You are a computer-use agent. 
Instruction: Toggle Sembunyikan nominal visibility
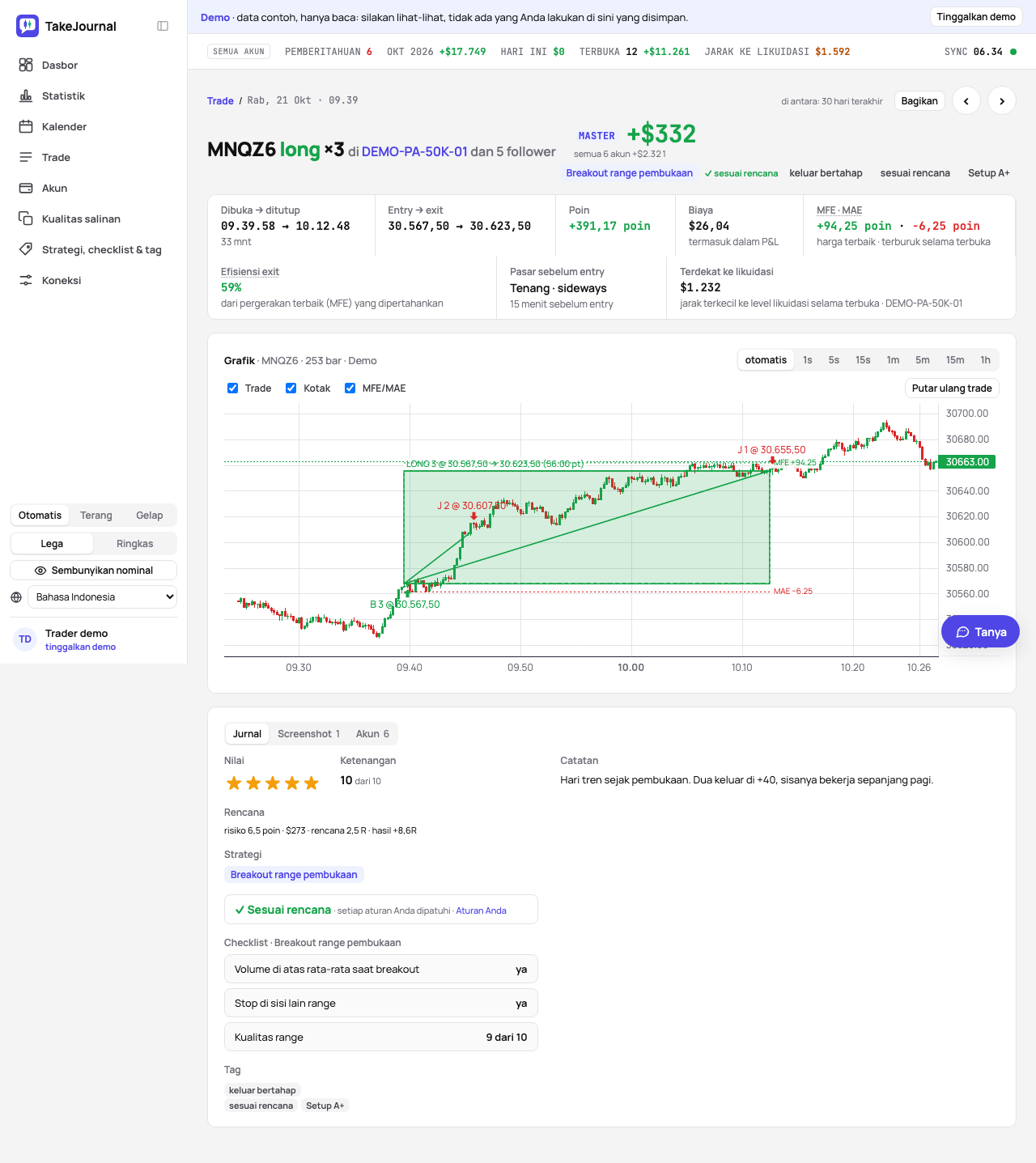(x=94, y=571)
